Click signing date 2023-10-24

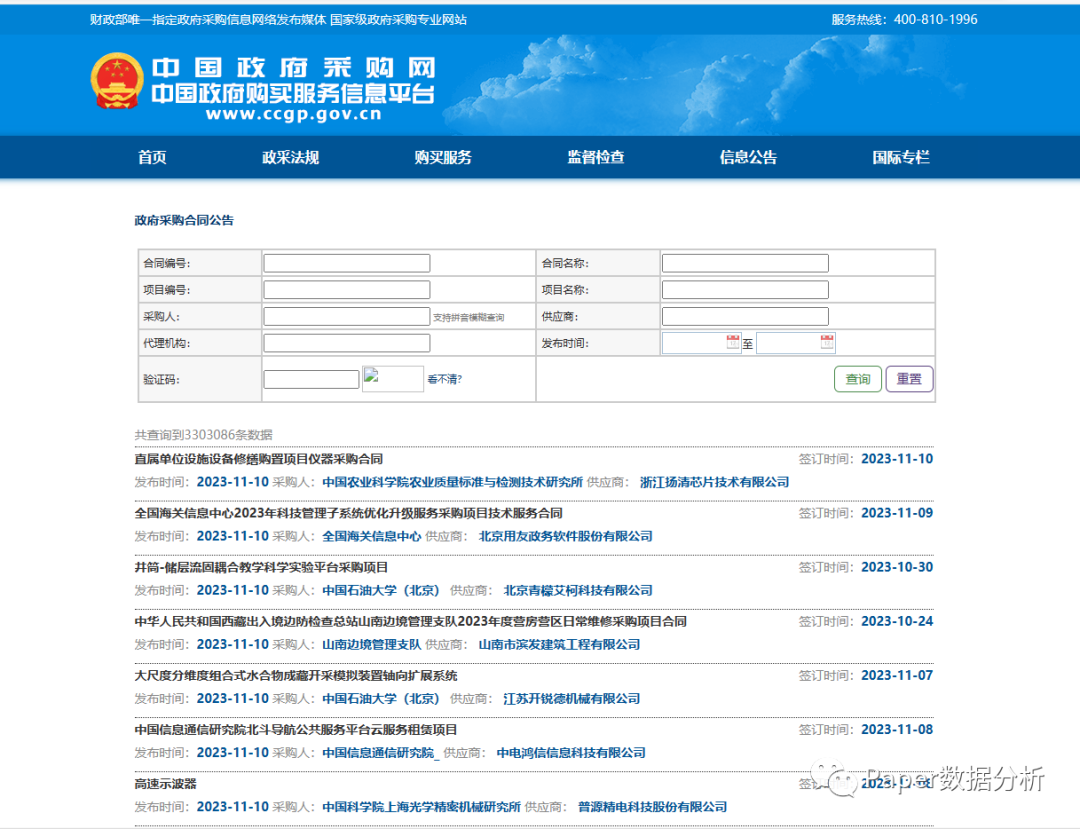897,621
